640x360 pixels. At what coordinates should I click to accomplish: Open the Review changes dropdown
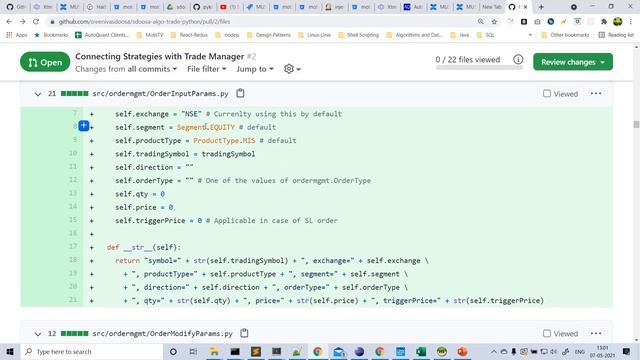point(573,62)
